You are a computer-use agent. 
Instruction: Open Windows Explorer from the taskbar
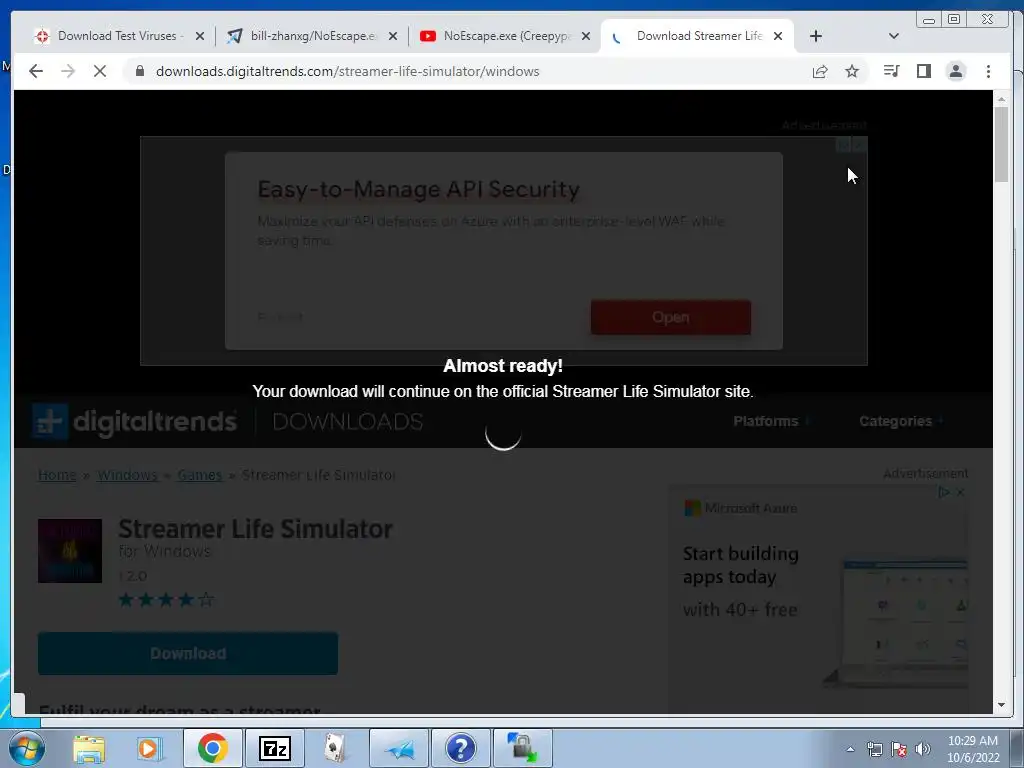click(89, 748)
